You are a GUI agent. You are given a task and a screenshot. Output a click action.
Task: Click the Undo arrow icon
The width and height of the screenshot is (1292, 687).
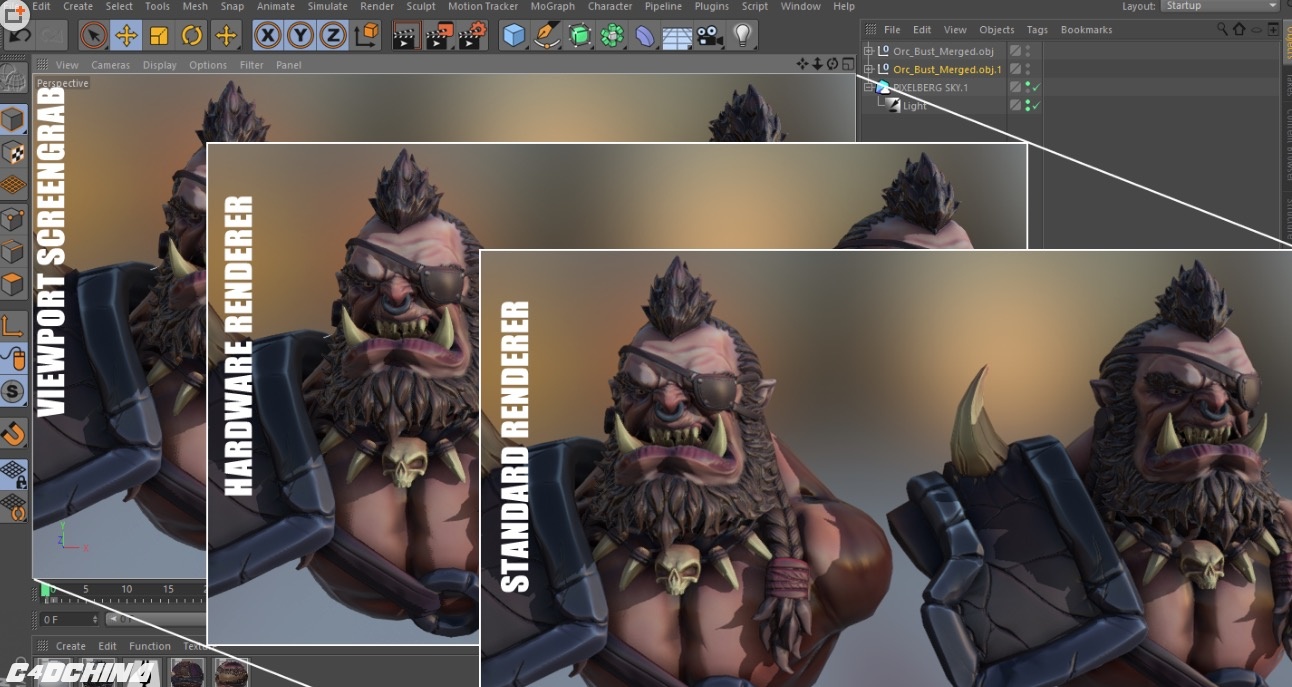point(19,36)
